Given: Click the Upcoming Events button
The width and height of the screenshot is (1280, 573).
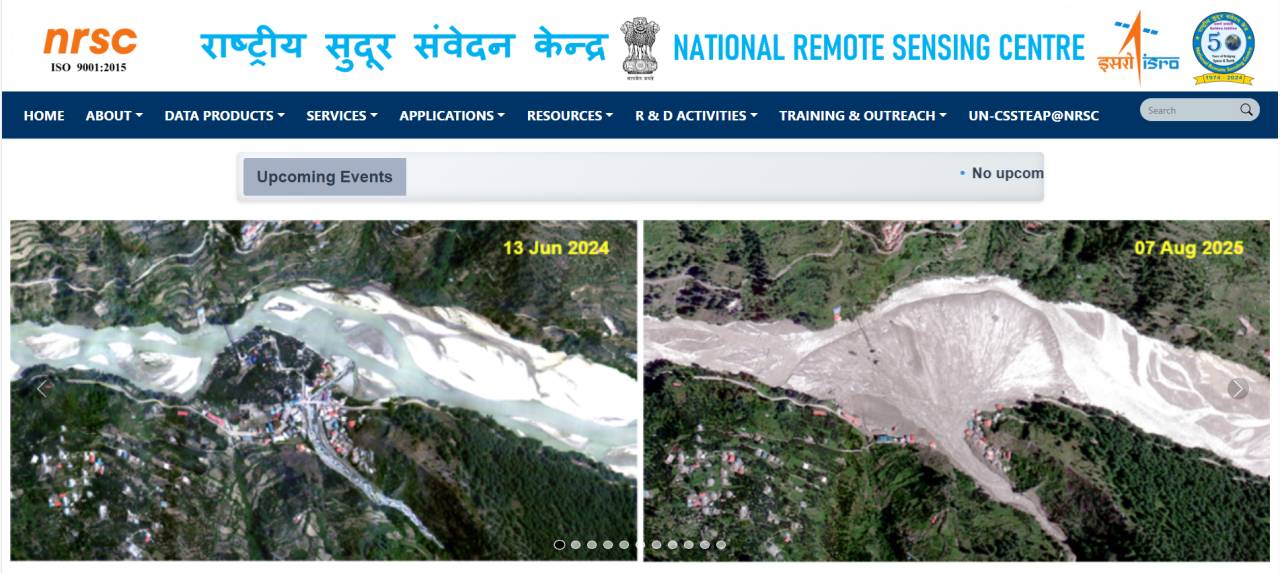Looking at the screenshot, I should [x=324, y=177].
